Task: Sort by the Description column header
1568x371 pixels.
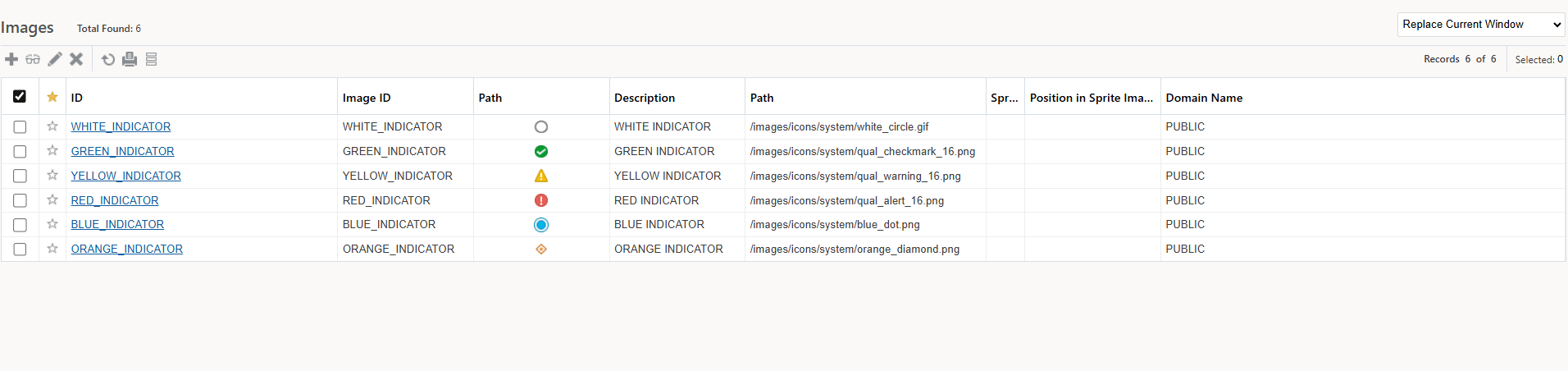Action: tap(645, 98)
